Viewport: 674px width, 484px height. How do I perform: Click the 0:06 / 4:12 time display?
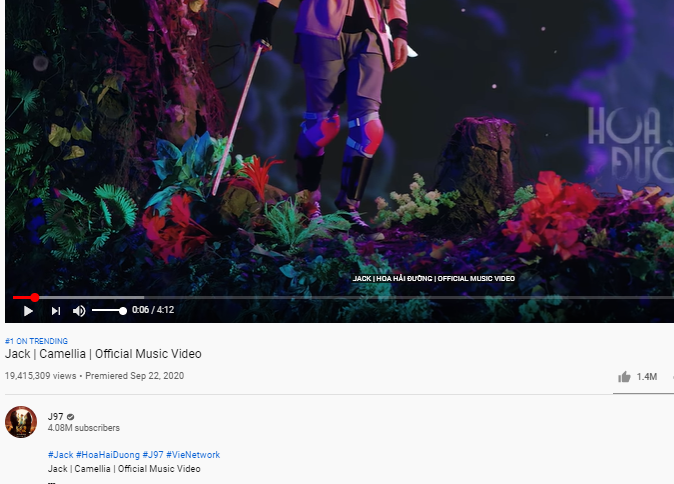[153, 310]
